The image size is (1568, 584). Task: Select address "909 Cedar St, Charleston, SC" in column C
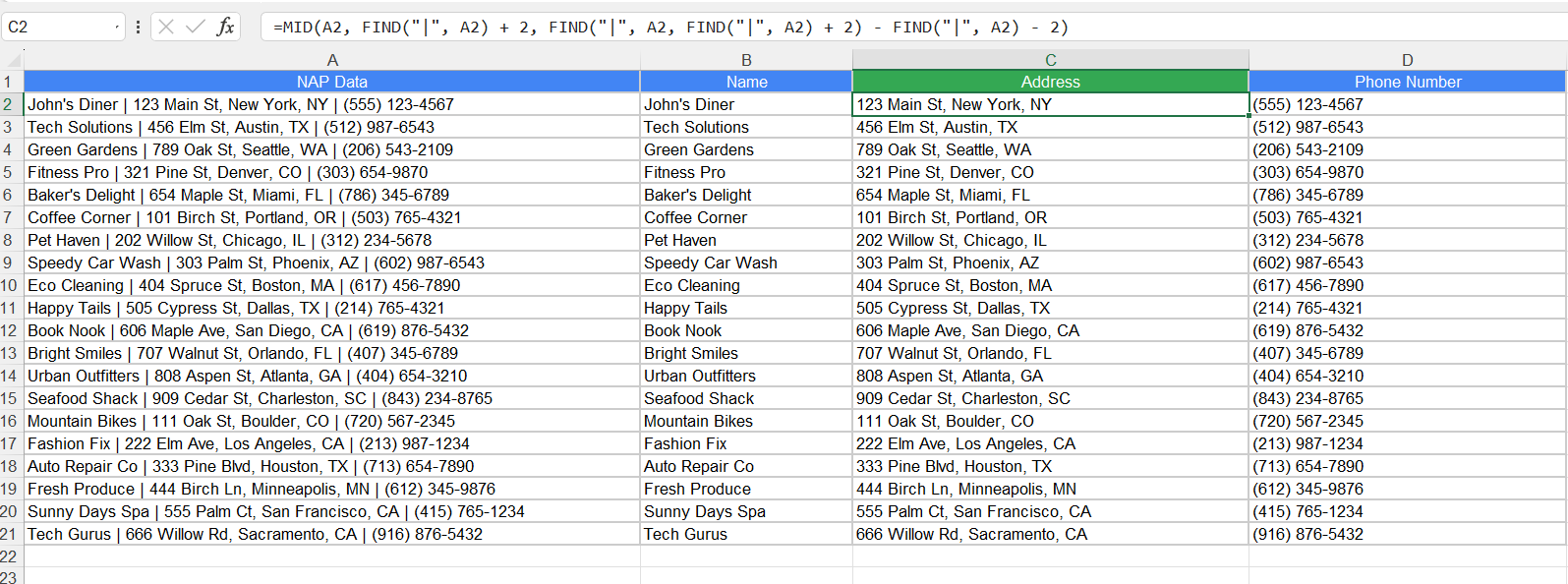[1051, 398]
